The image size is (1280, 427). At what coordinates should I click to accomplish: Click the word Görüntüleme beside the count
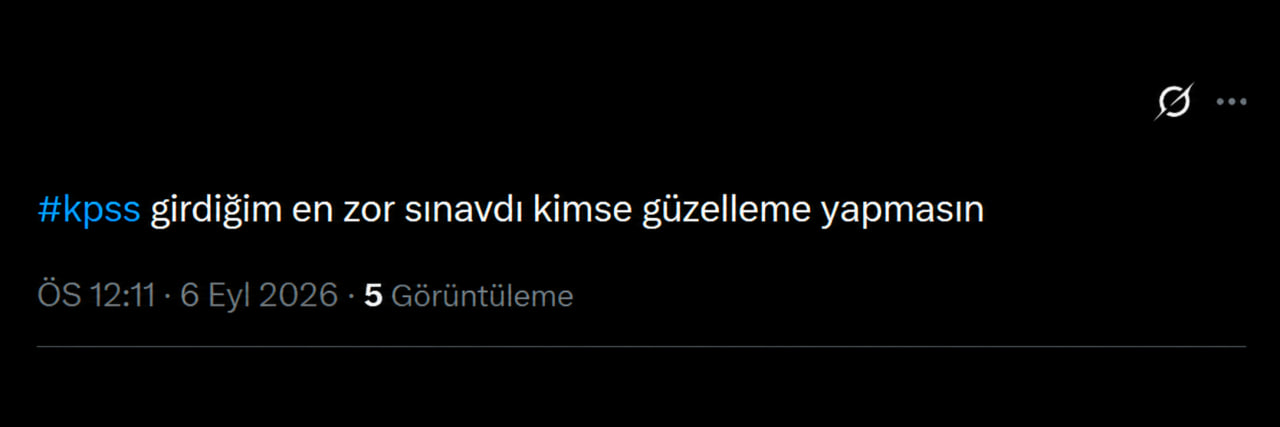click(x=482, y=296)
